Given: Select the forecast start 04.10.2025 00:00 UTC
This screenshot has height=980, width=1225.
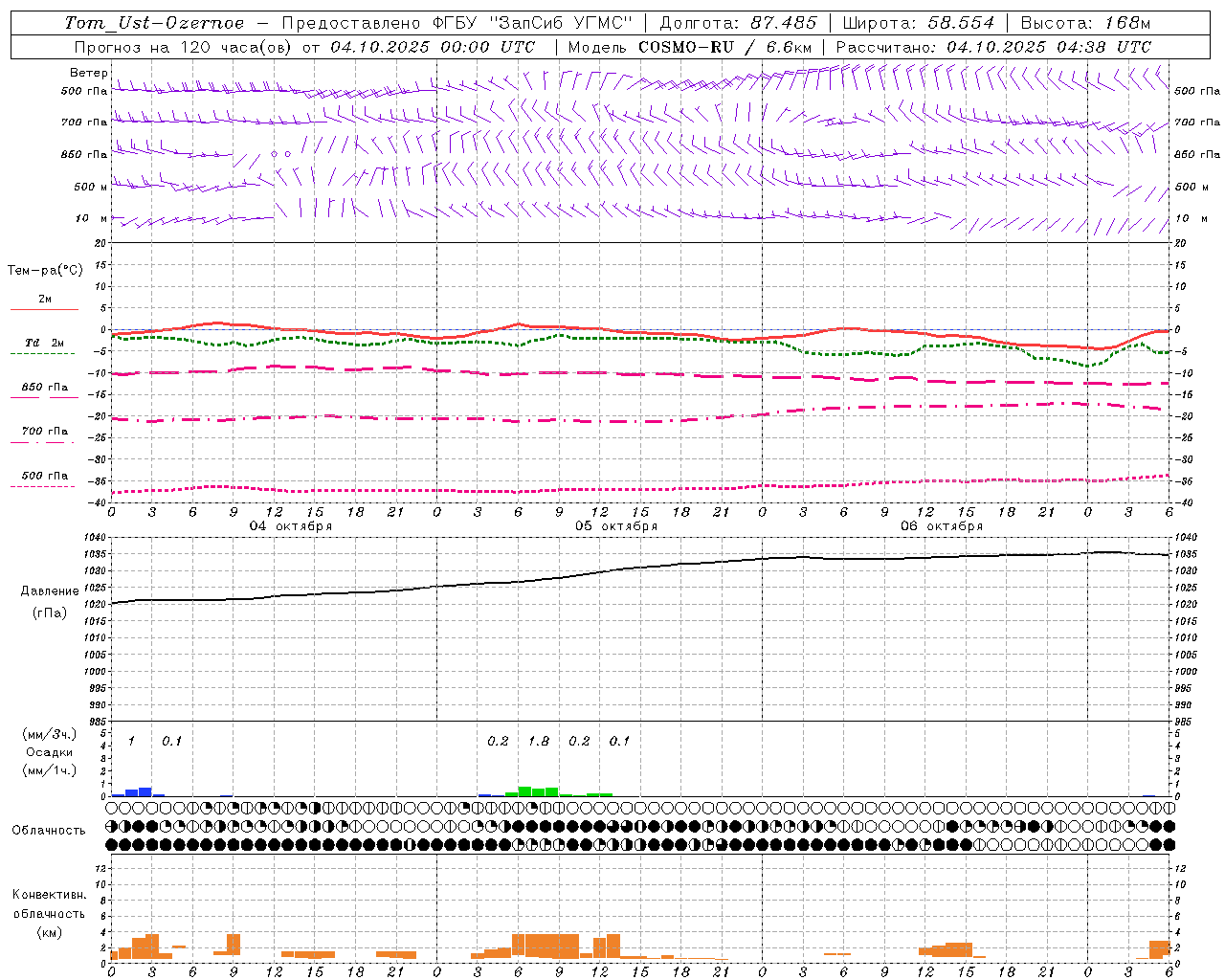Looking at the screenshot, I should 433,47.
